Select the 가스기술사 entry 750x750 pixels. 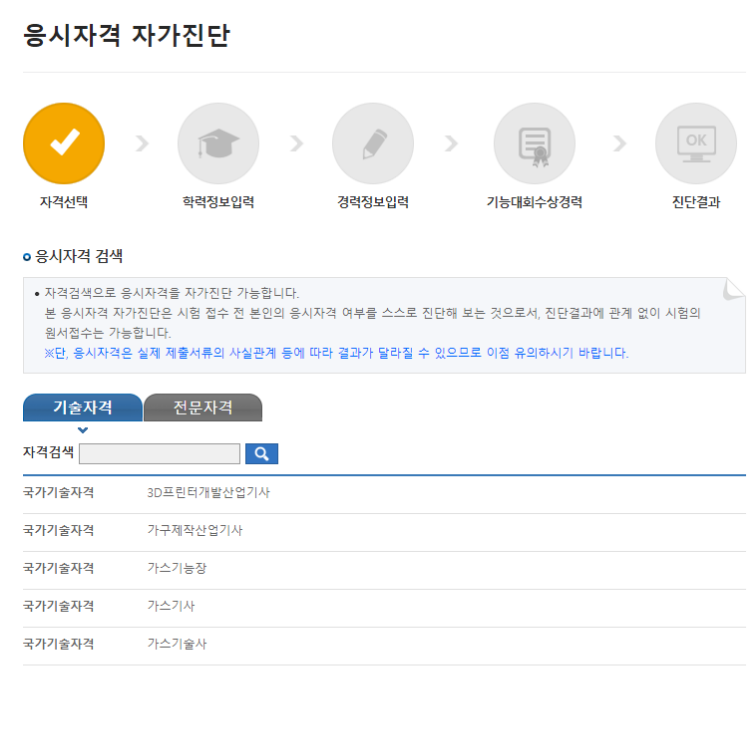click(x=177, y=644)
